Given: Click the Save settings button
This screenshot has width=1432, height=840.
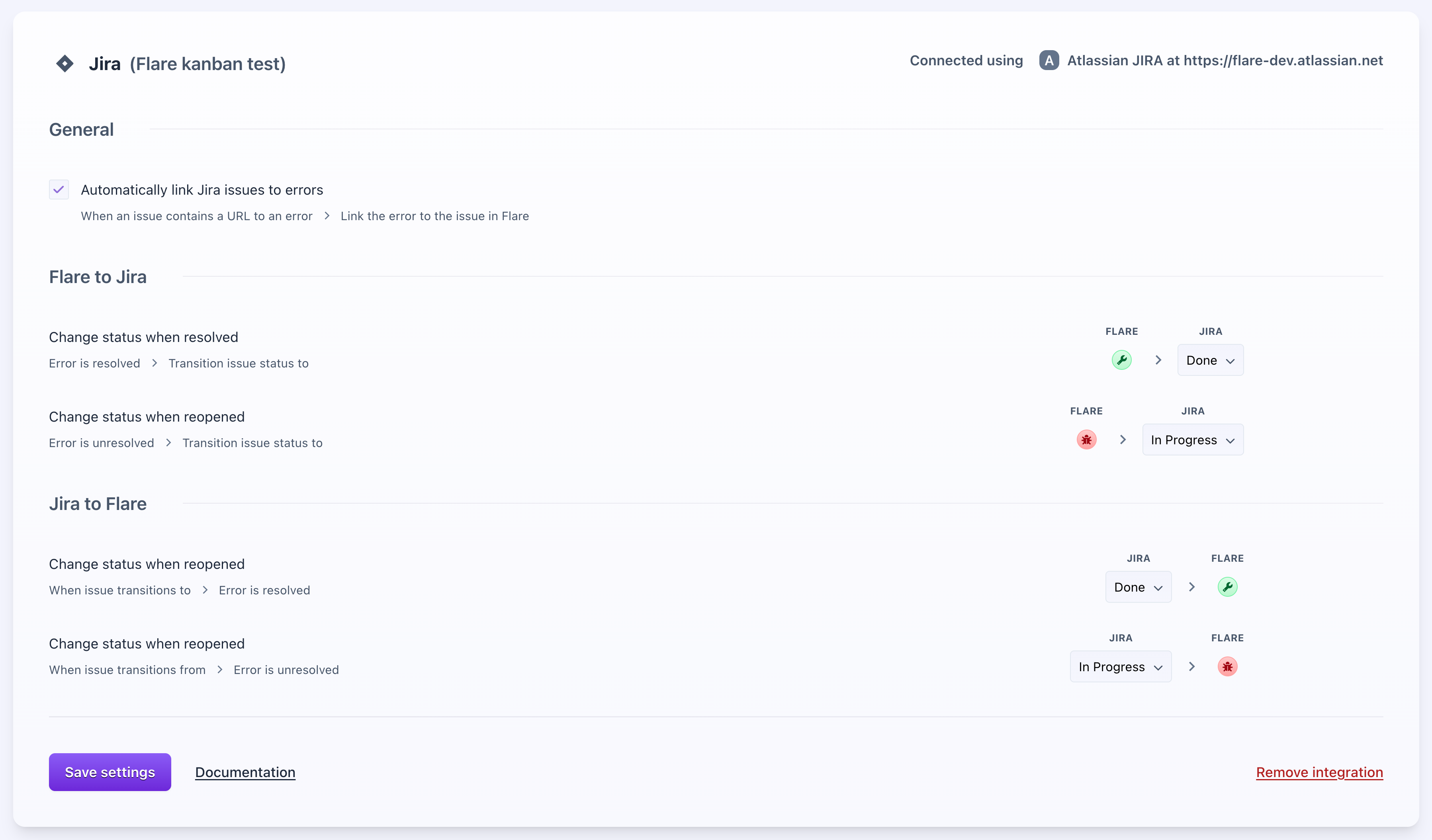Looking at the screenshot, I should [x=110, y=772].
